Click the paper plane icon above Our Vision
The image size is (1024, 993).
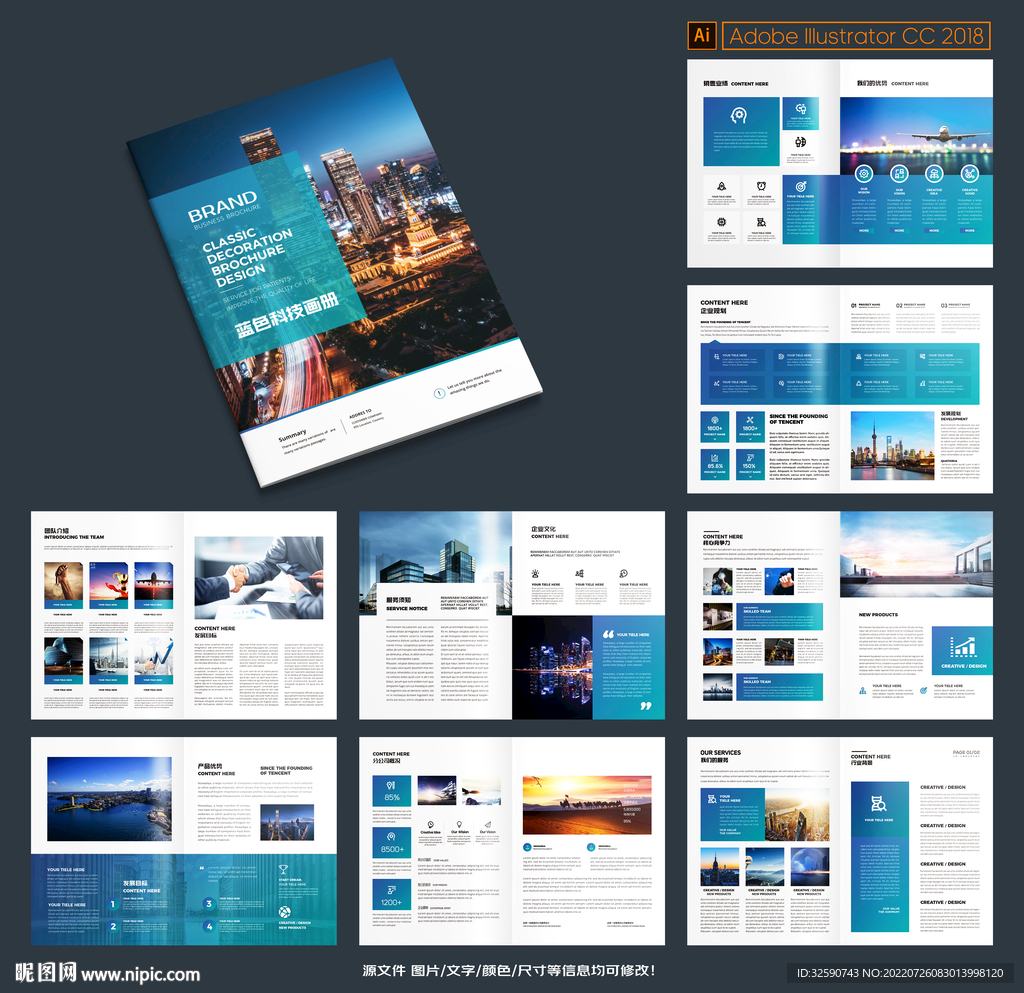coord(487,825)
